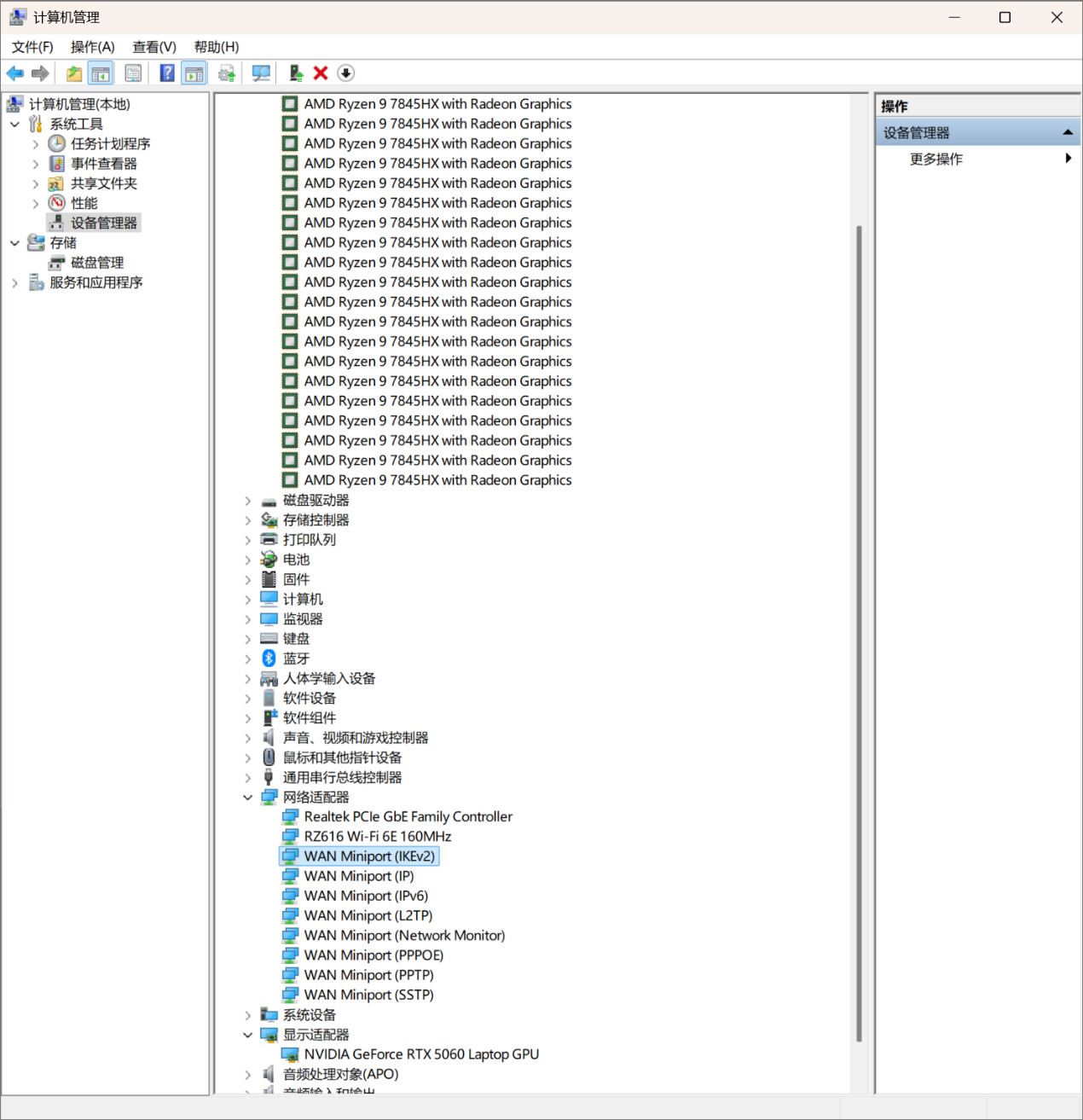Click the Up one level folder icon
The height and width of the screenshot is (1120, 1083).
tap(74, 73)
